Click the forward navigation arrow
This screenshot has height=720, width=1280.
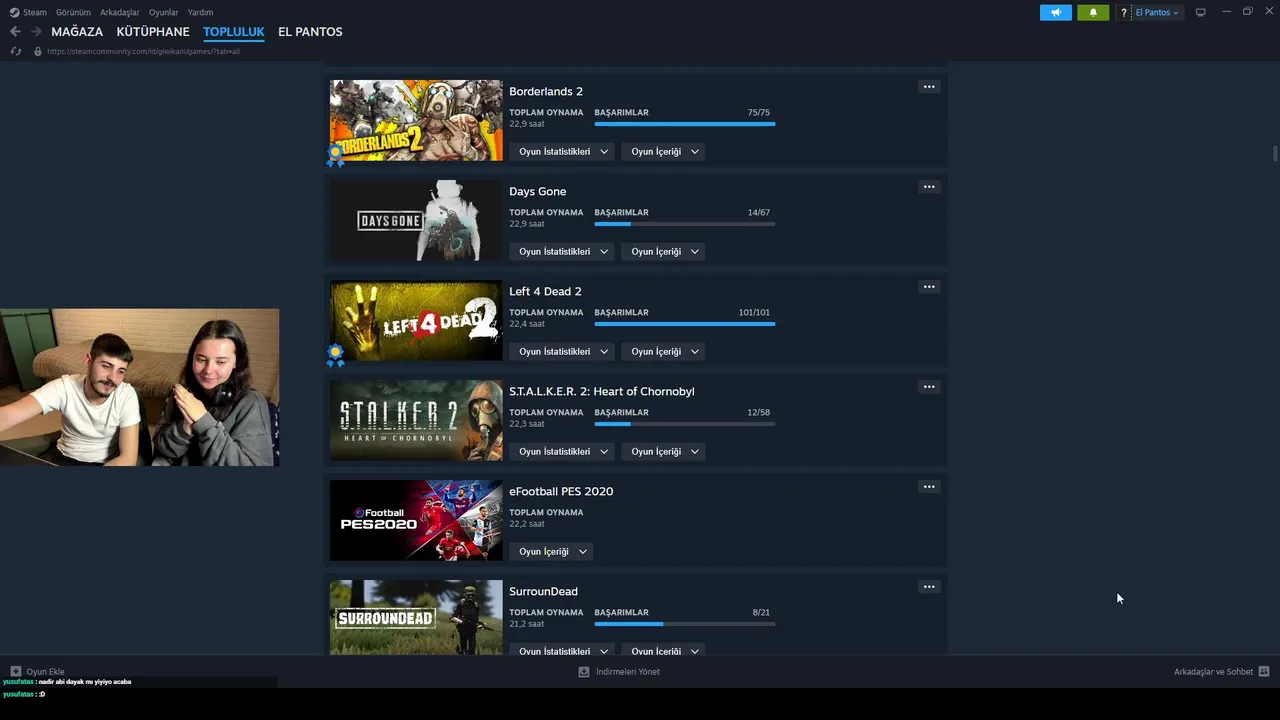[36, 32]
